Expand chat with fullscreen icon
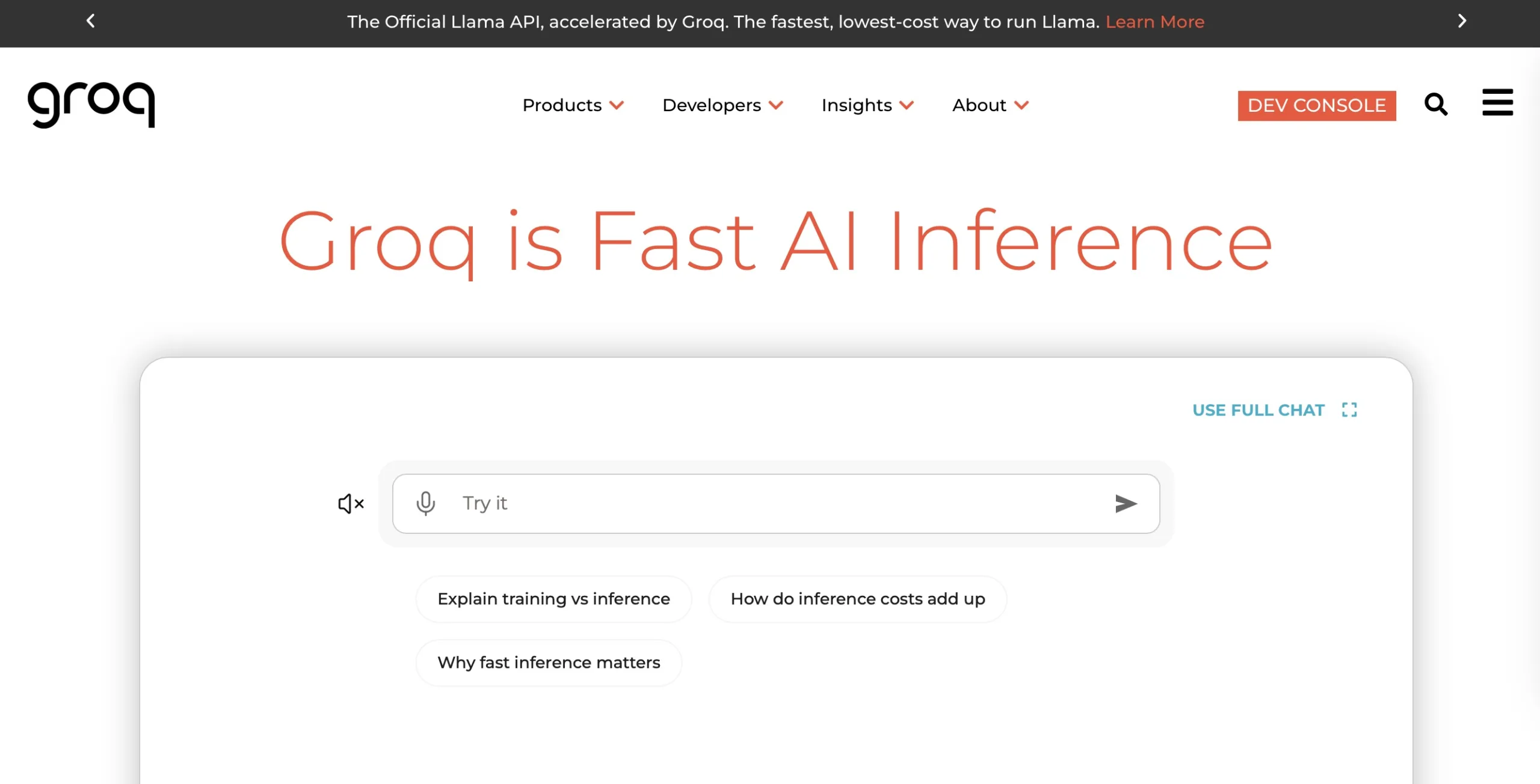This screenshot has height=784, width=1540. point(1349,410)
